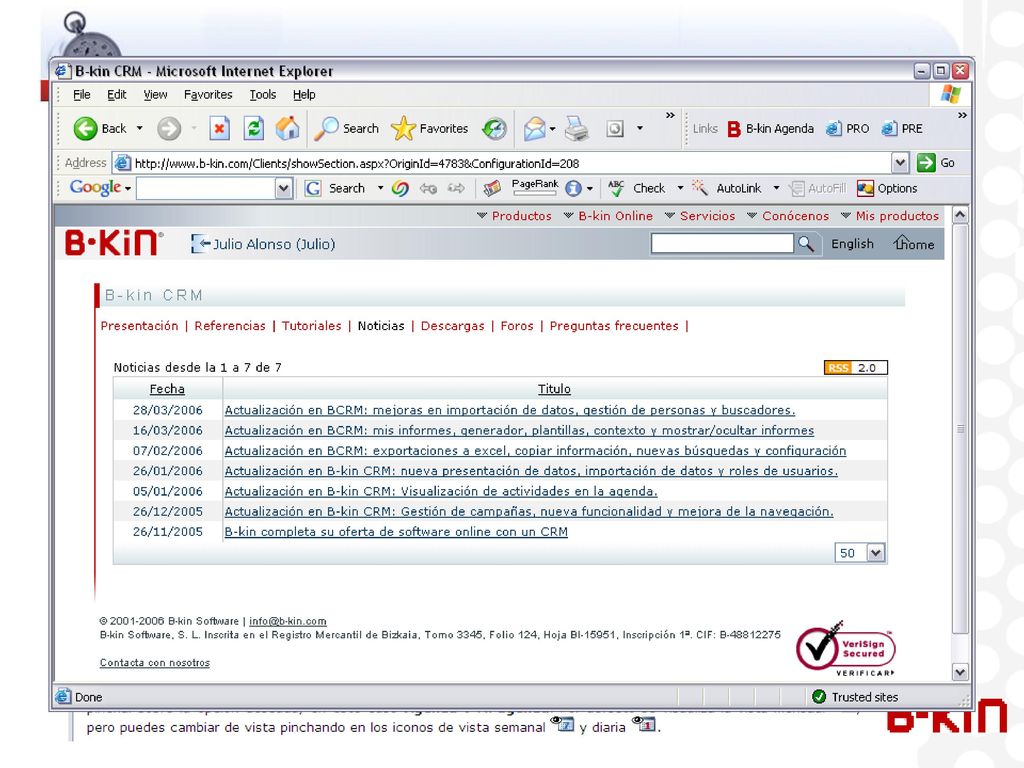
Task: Click the B-kin site search text field
Action: [722, 244]
